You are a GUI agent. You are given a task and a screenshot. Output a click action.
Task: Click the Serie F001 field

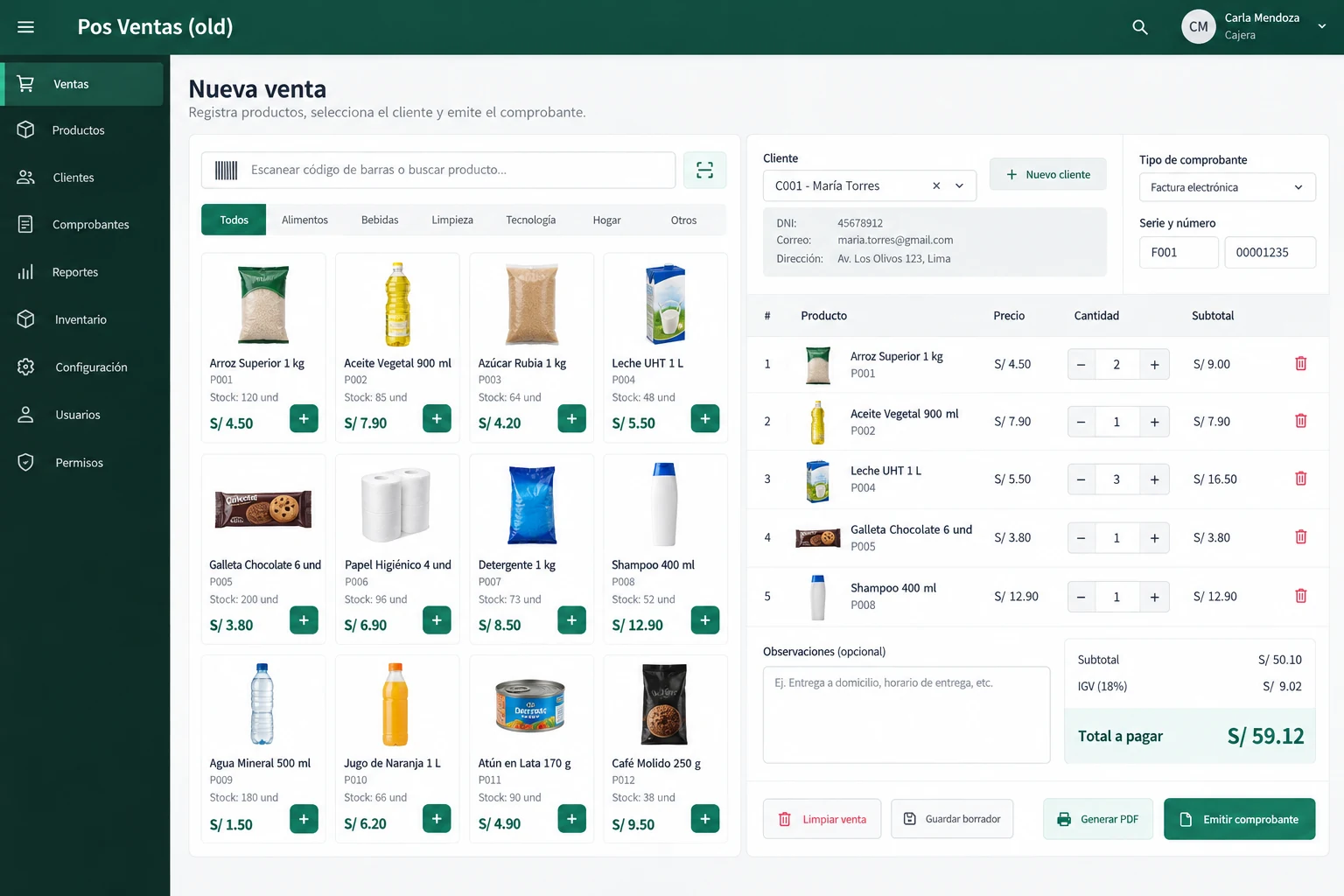click(1179, 252)
